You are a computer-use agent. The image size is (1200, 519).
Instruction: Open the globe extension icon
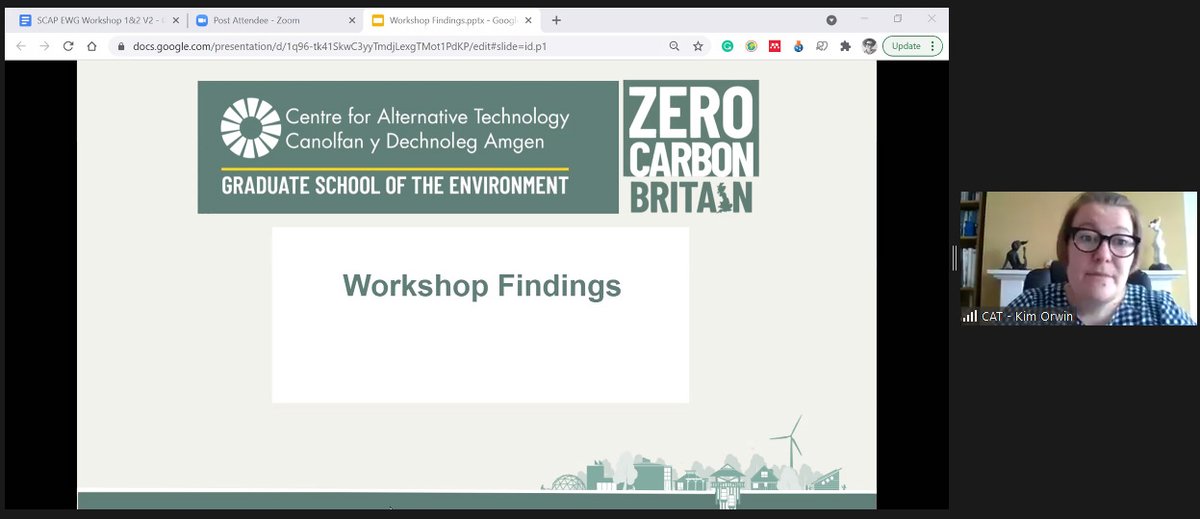tap(751, 46)
